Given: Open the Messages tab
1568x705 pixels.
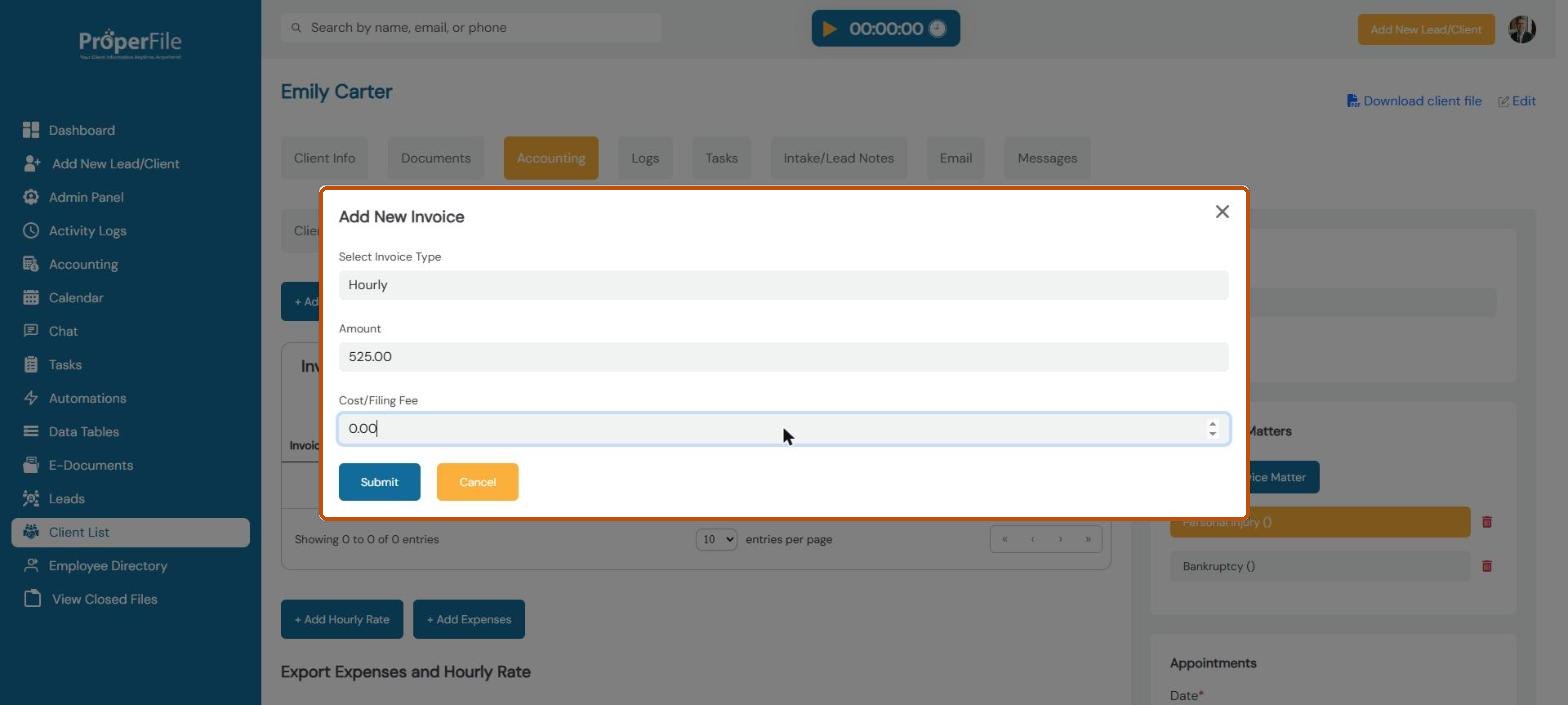Looking at the screenshot, I should tap(1047, 158).
